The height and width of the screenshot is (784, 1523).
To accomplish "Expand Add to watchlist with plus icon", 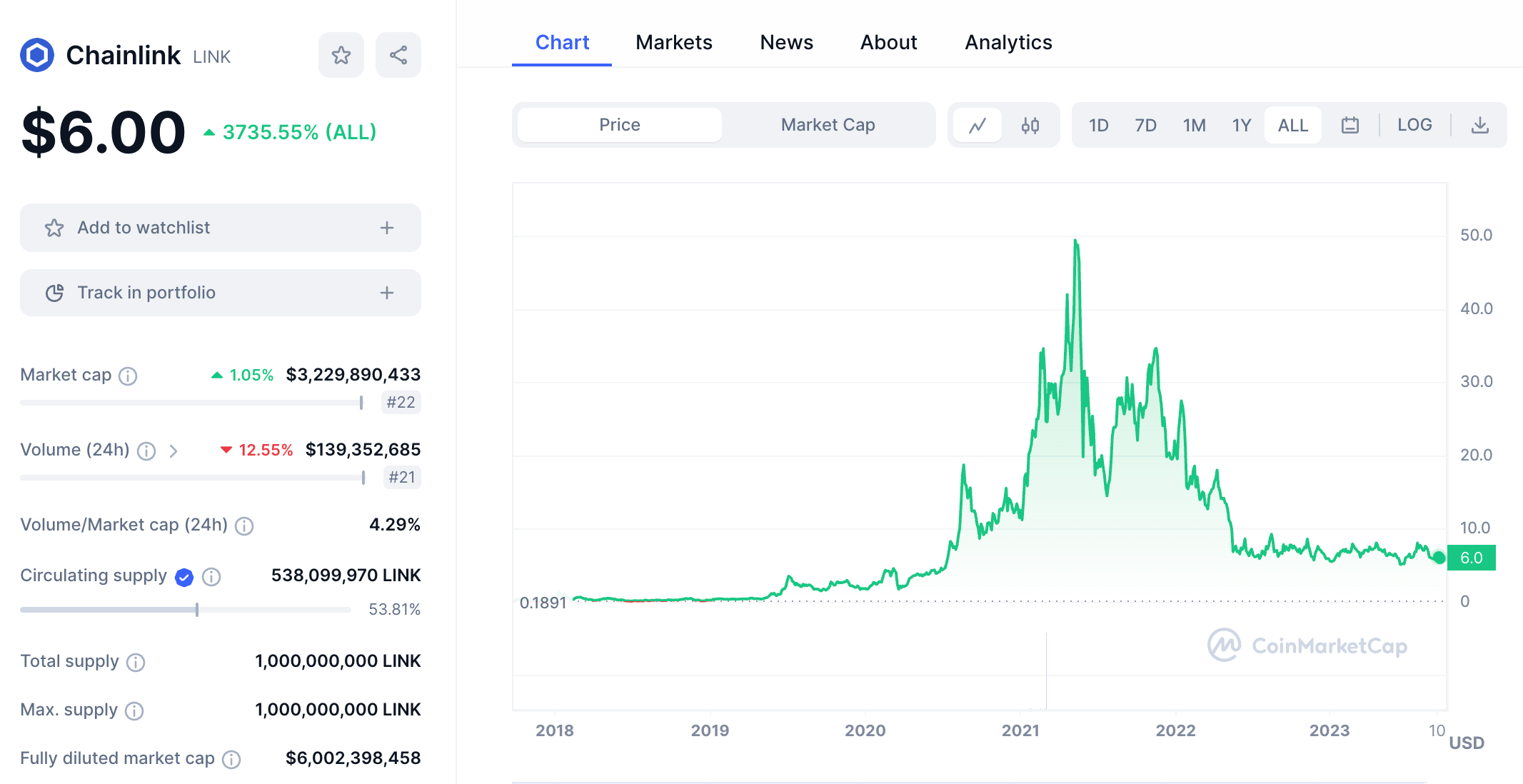I will 386,228.
